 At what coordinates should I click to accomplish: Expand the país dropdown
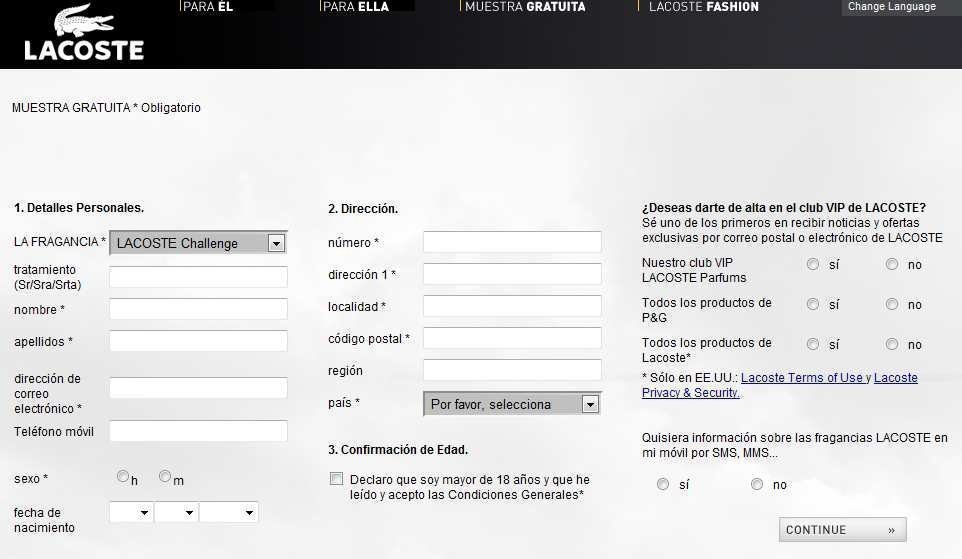(x=512, y=404)
